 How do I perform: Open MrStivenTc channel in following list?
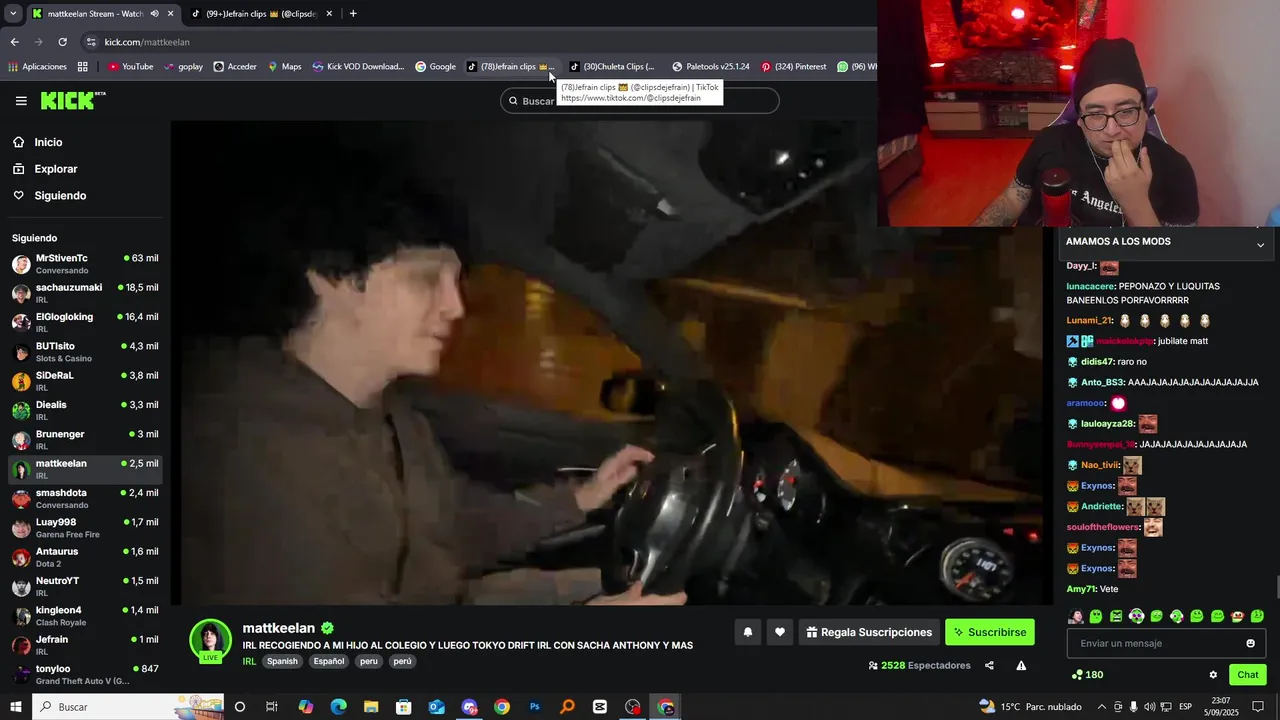coord(85,264)
